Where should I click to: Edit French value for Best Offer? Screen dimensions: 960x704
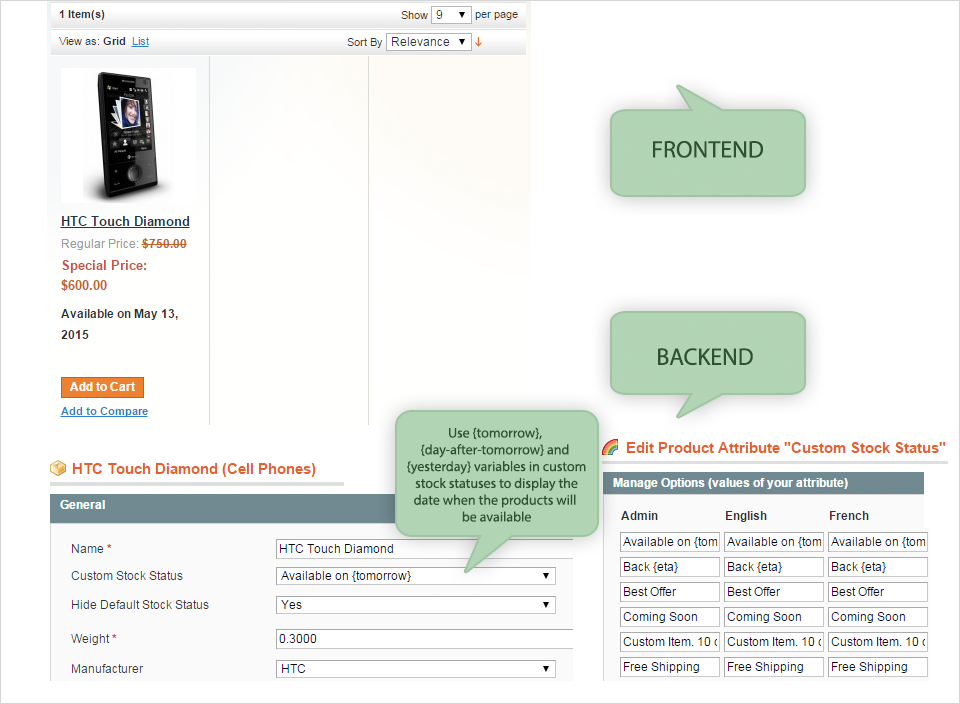(878, 592)
